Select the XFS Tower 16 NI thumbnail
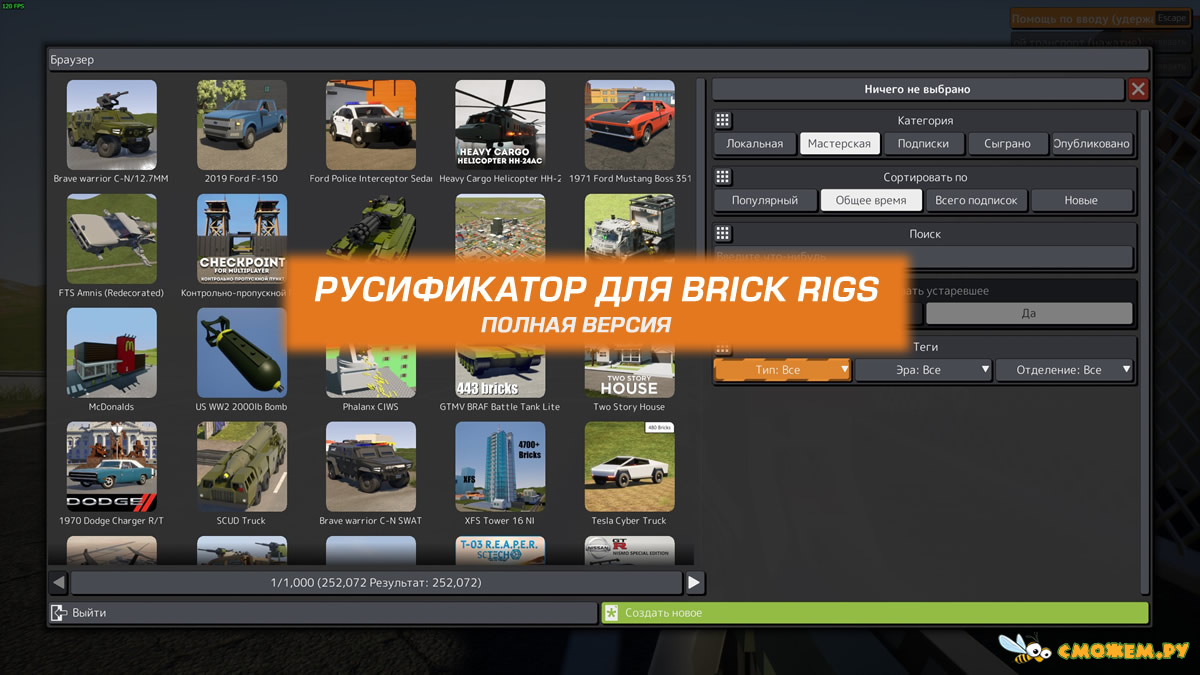The image size is (1200, 675). coord(500,467)
